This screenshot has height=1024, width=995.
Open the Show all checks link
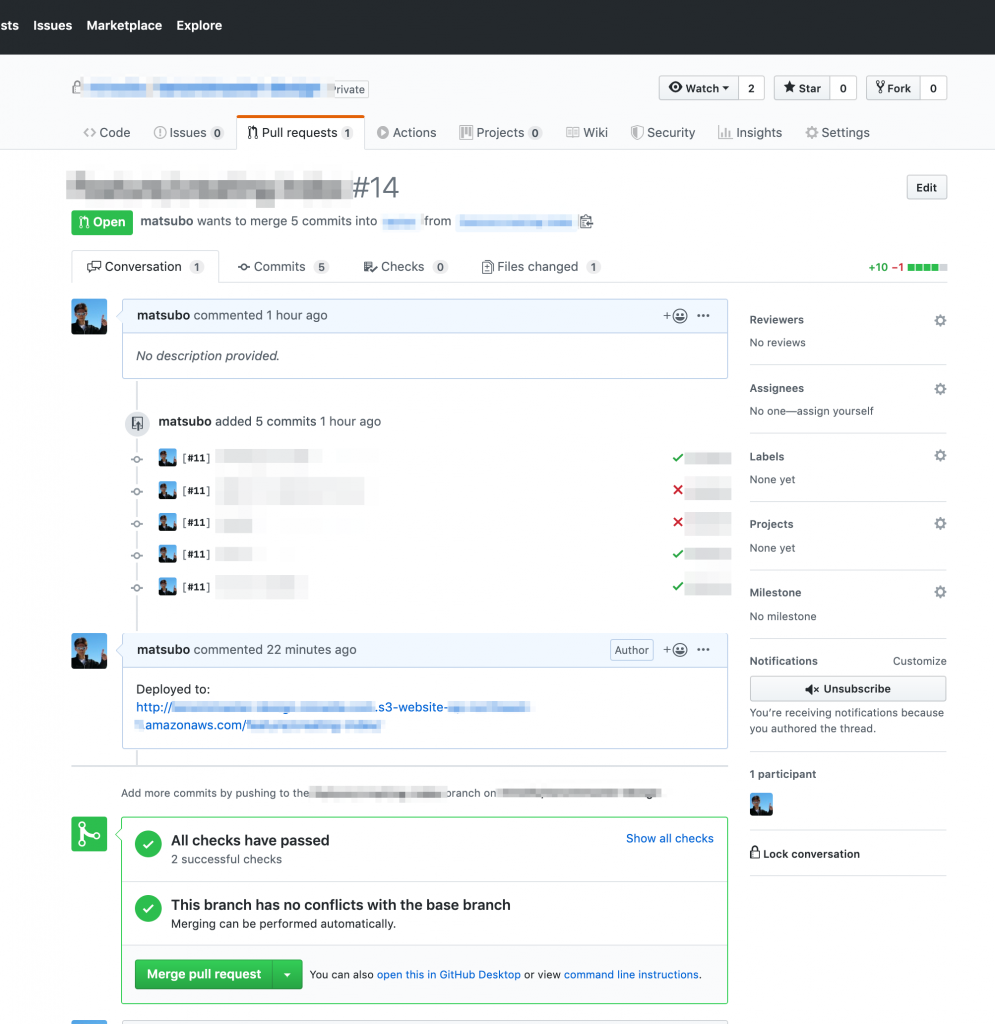(669, 838)
